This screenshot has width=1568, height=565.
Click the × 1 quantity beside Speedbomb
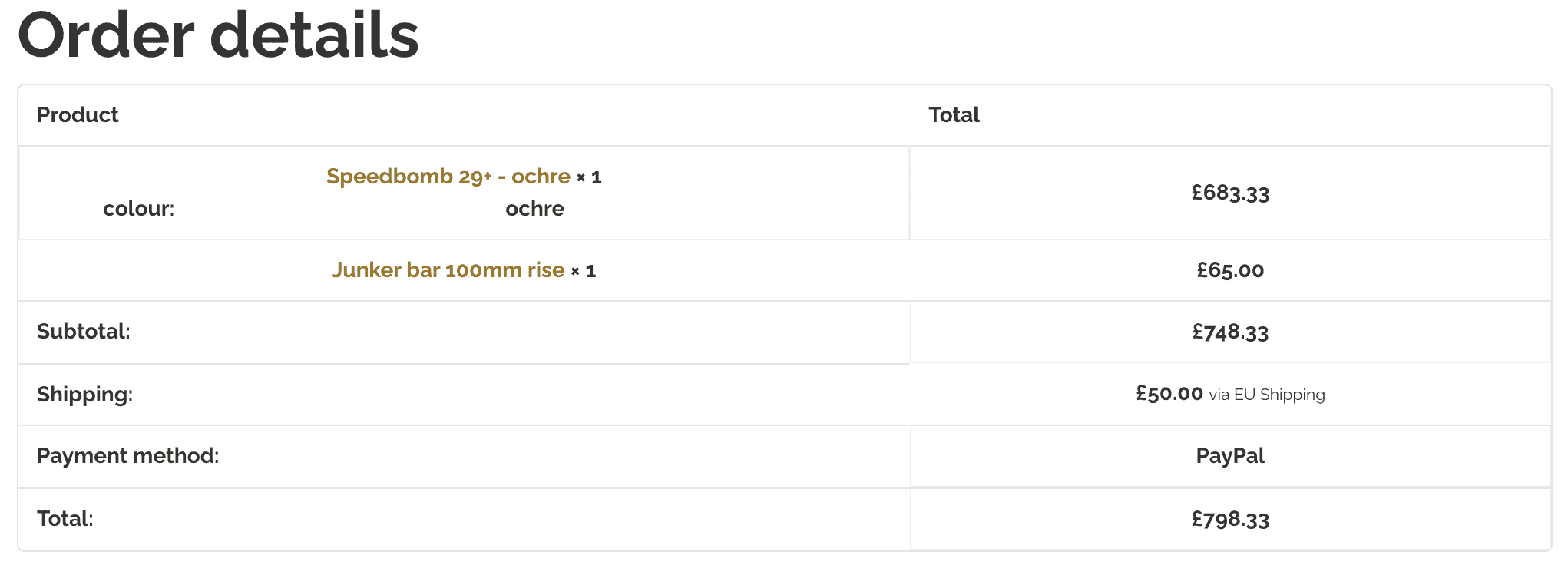589,178
